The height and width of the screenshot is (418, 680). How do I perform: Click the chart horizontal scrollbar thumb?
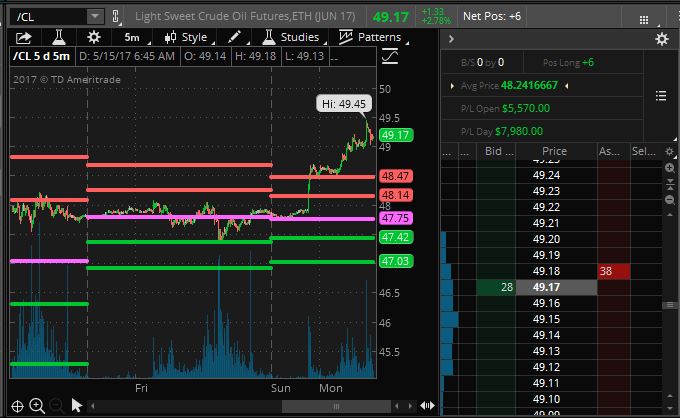(x=338, y=405)
